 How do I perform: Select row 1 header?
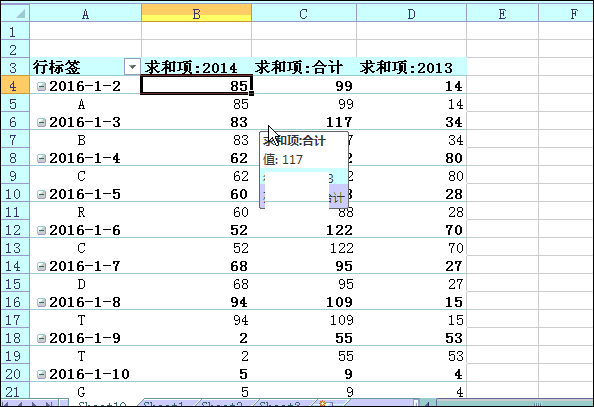coord(15,31)
